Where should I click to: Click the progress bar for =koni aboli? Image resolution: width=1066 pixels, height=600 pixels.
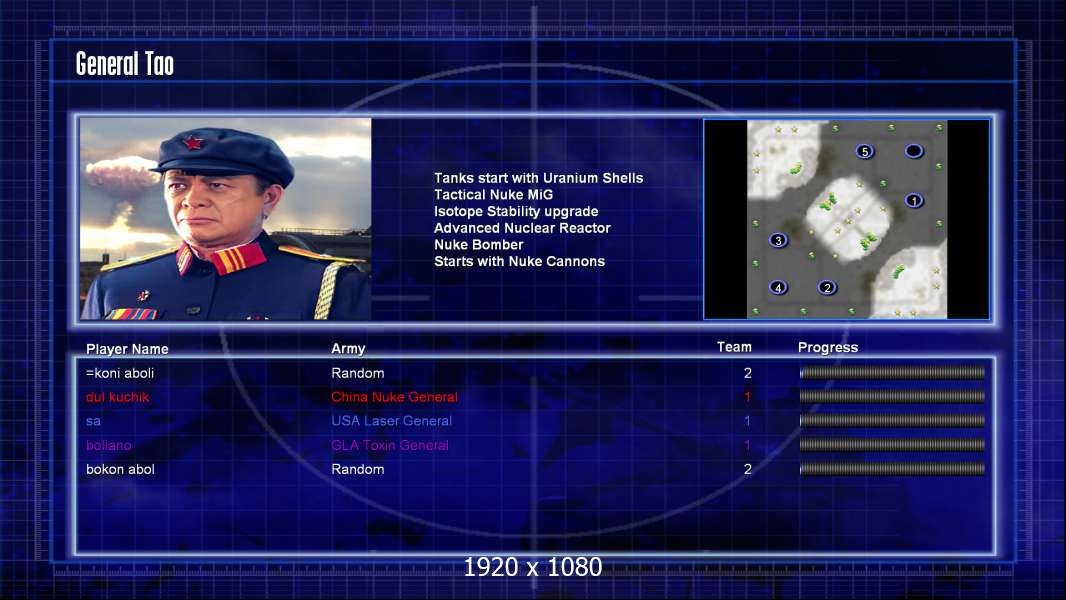tap(892, 373)
